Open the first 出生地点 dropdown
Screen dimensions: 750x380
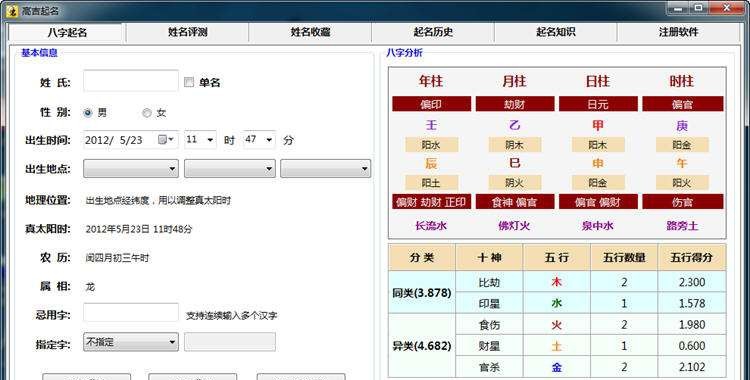tap(131, 168)
